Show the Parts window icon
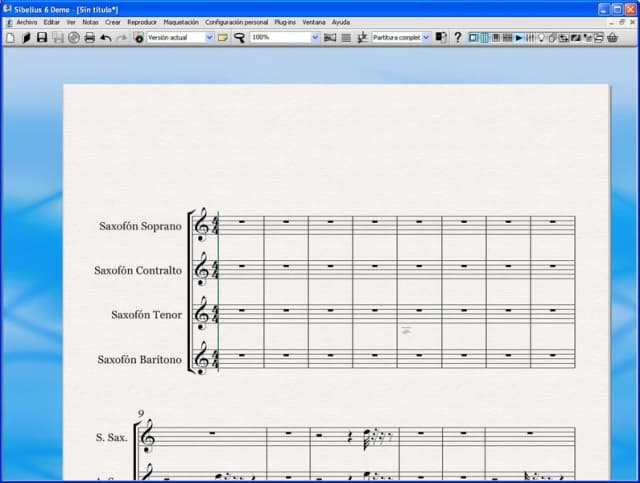 pyautogui.click(x=552, y=38)
